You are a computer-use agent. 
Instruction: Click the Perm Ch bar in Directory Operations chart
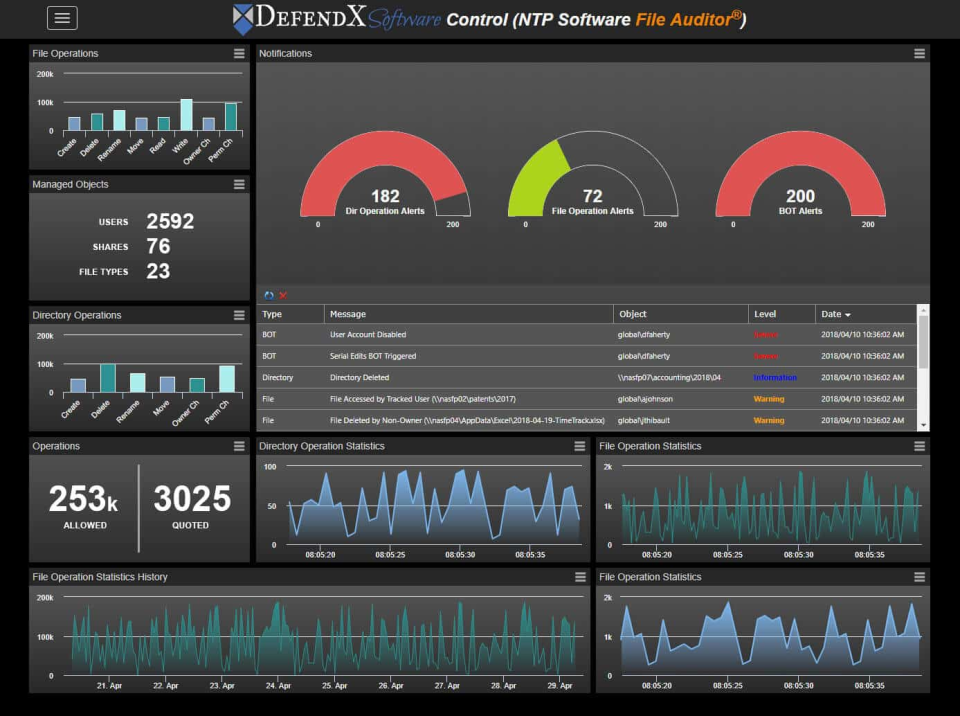(x=227, y=379)
